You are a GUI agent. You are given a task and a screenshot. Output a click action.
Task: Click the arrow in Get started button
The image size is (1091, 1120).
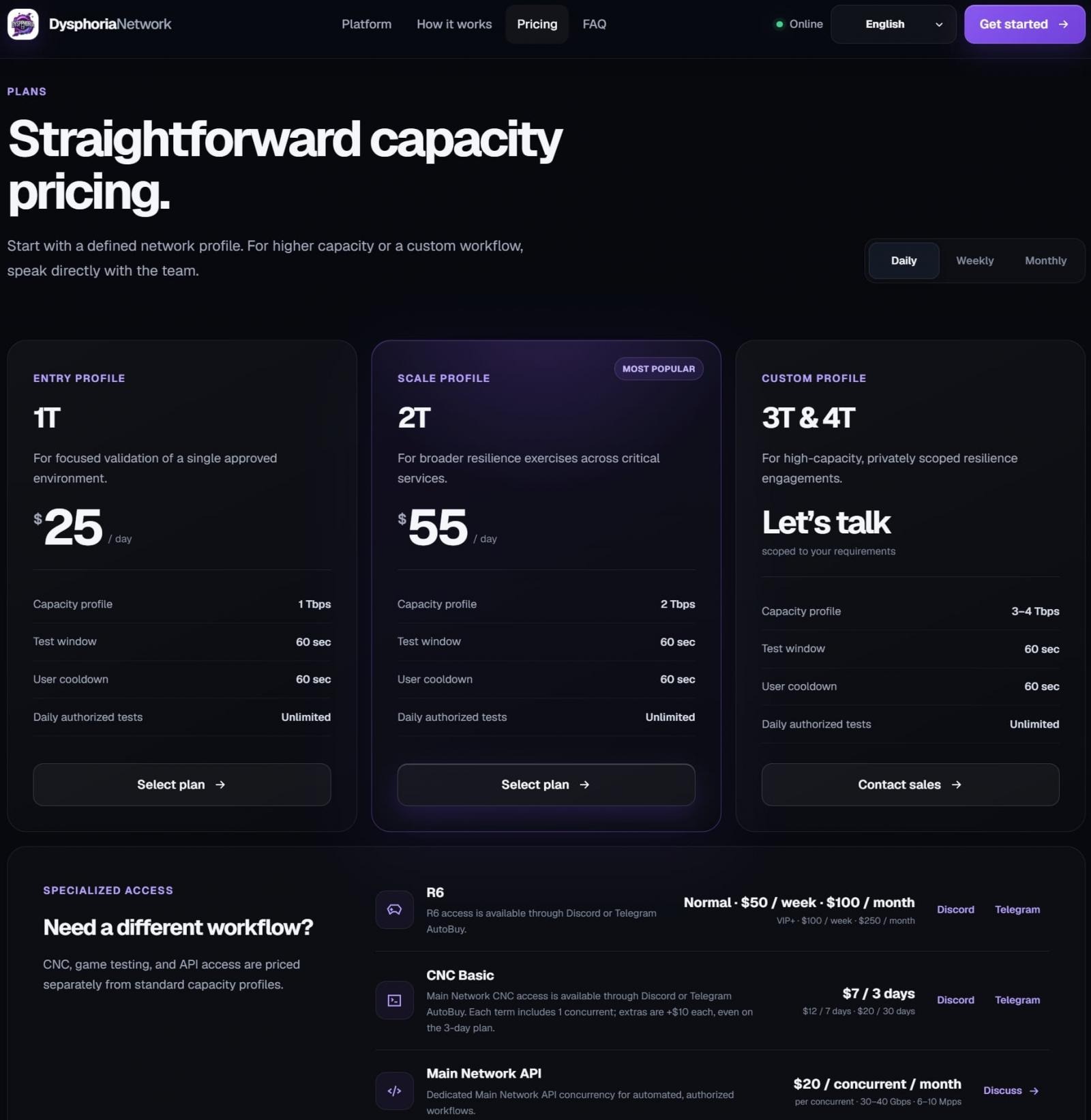tap(1063, 24)
